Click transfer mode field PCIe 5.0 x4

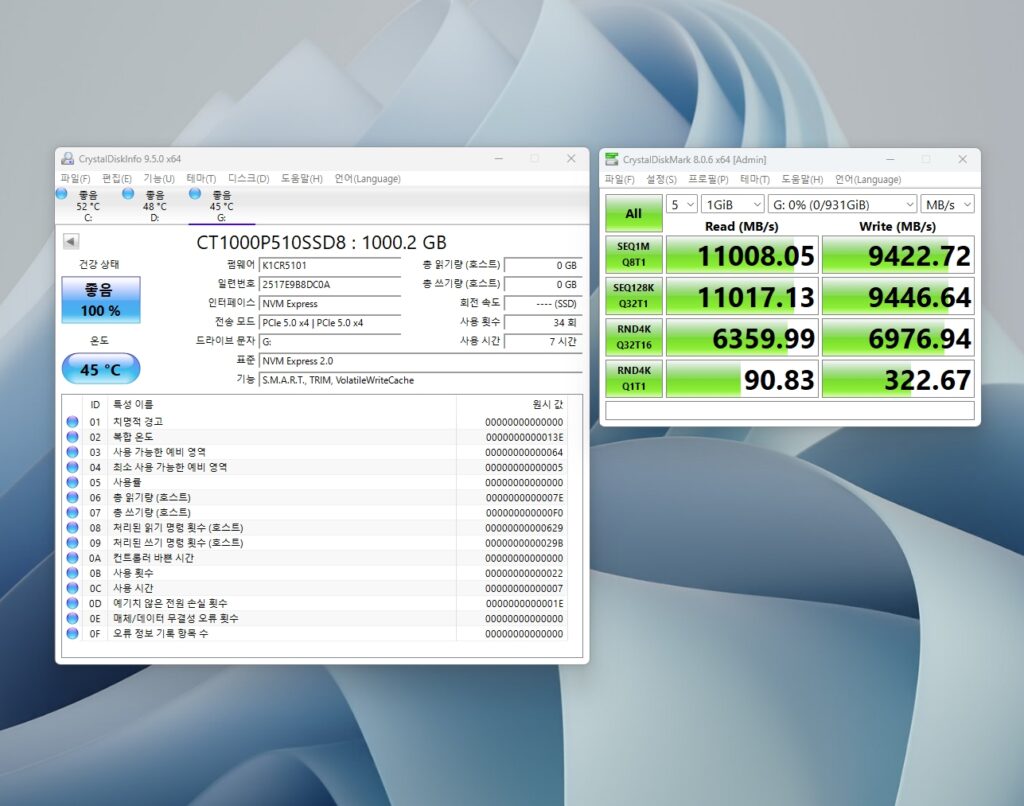pyautogui.click(x=330, y=323)
